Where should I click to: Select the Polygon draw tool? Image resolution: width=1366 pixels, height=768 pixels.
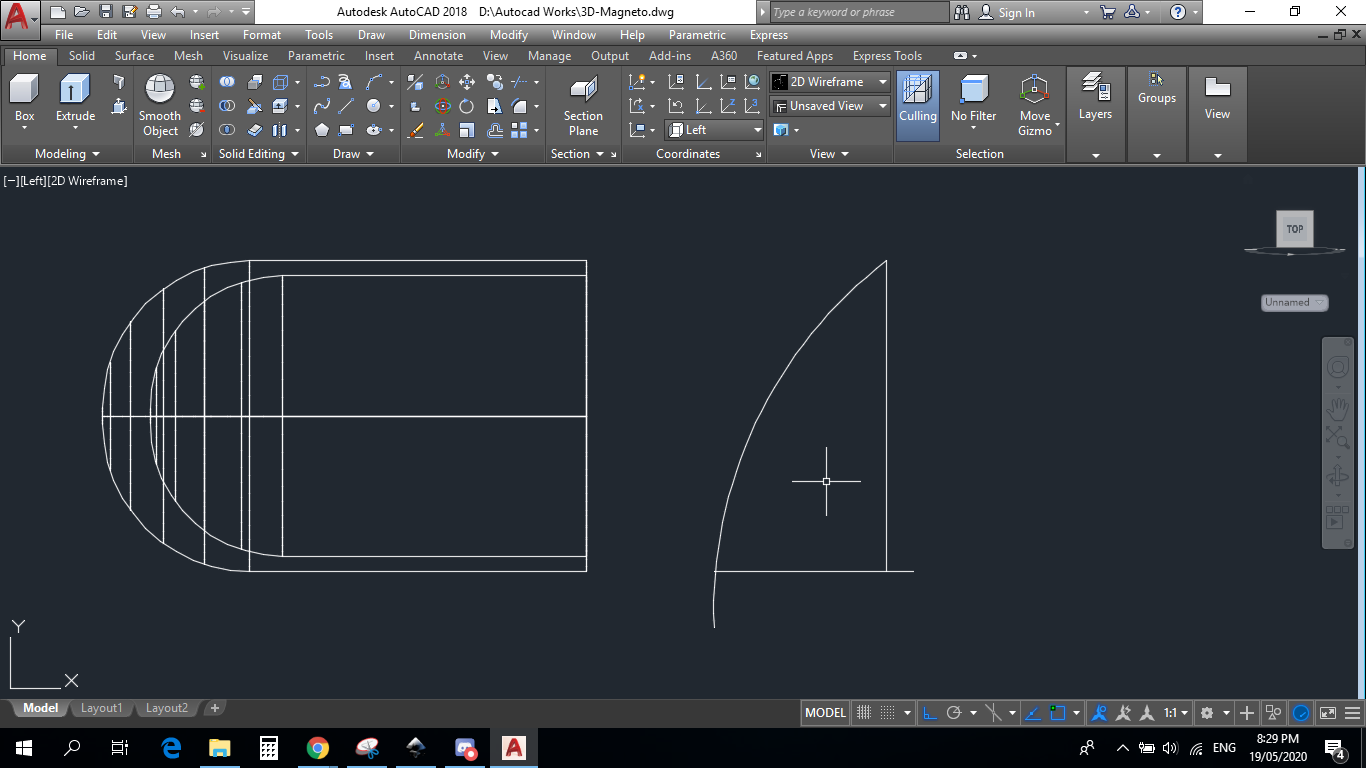tap(322, 130)
